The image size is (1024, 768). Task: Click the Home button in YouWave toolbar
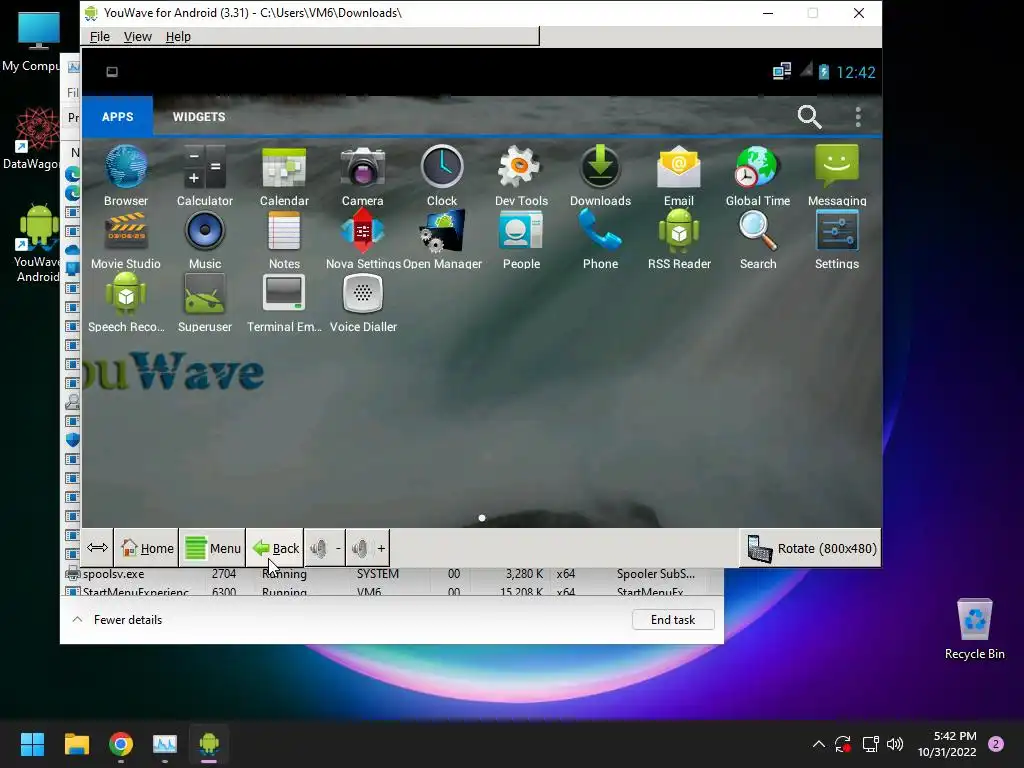[147, 548]
